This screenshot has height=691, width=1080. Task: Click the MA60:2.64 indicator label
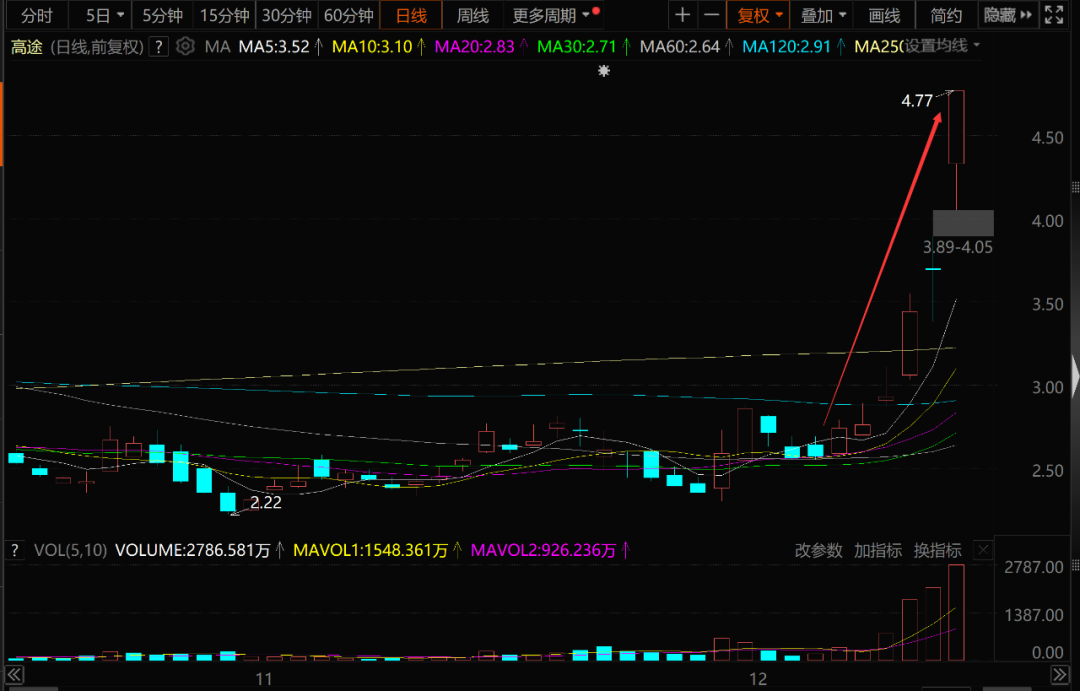[680, 47]
